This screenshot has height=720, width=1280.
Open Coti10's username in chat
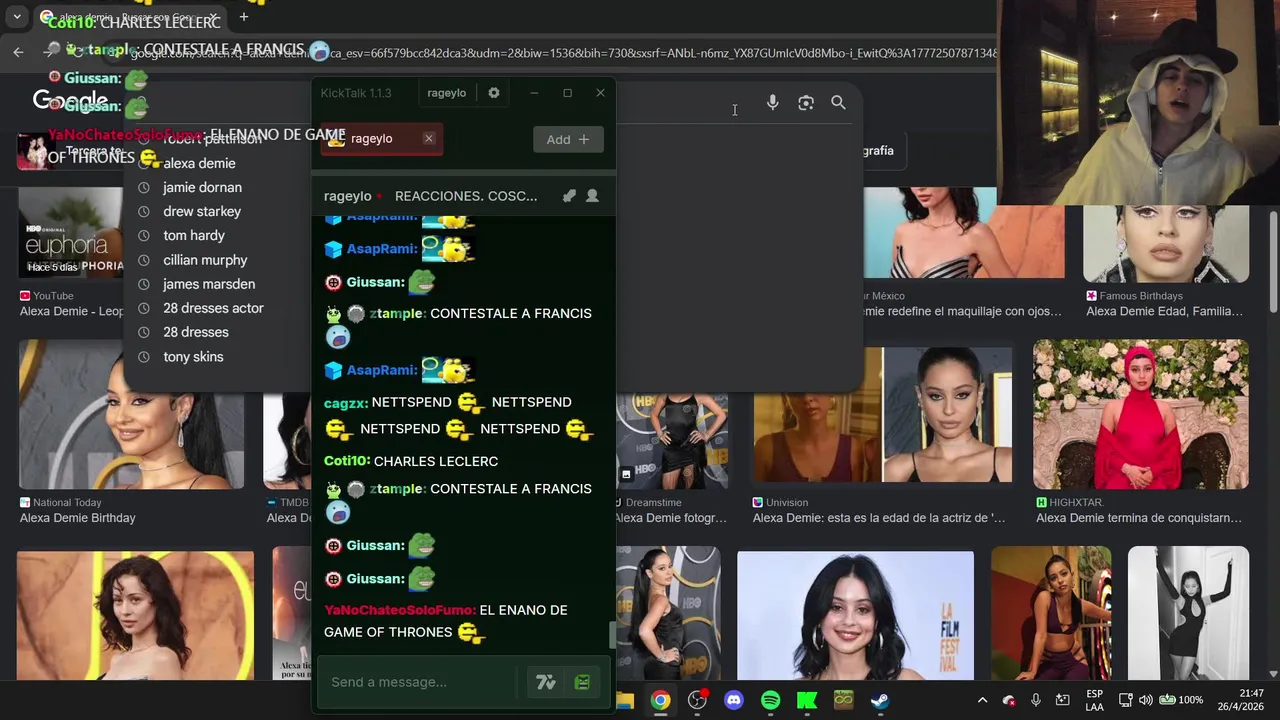click(x=346, y=461)
